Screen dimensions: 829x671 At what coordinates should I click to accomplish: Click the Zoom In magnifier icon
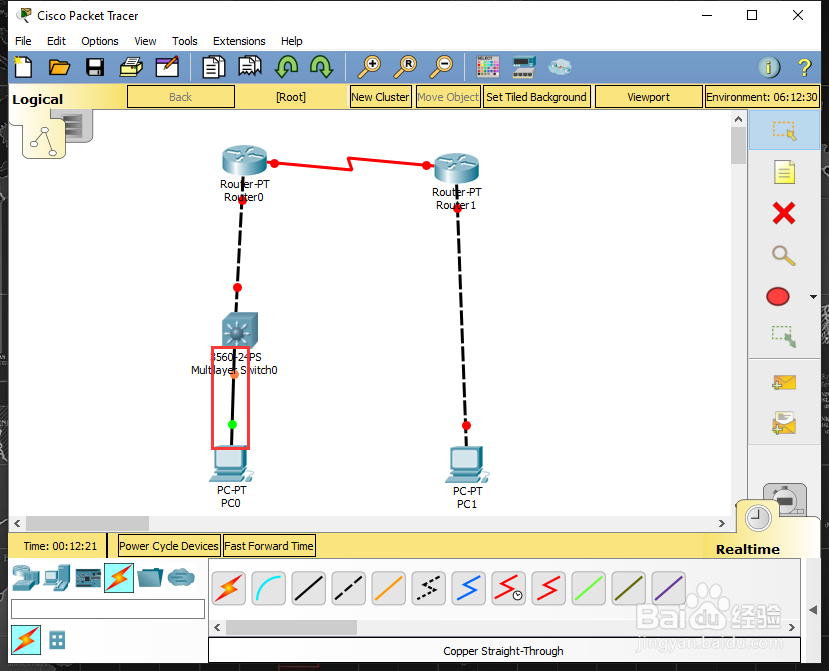coord(369,67)
